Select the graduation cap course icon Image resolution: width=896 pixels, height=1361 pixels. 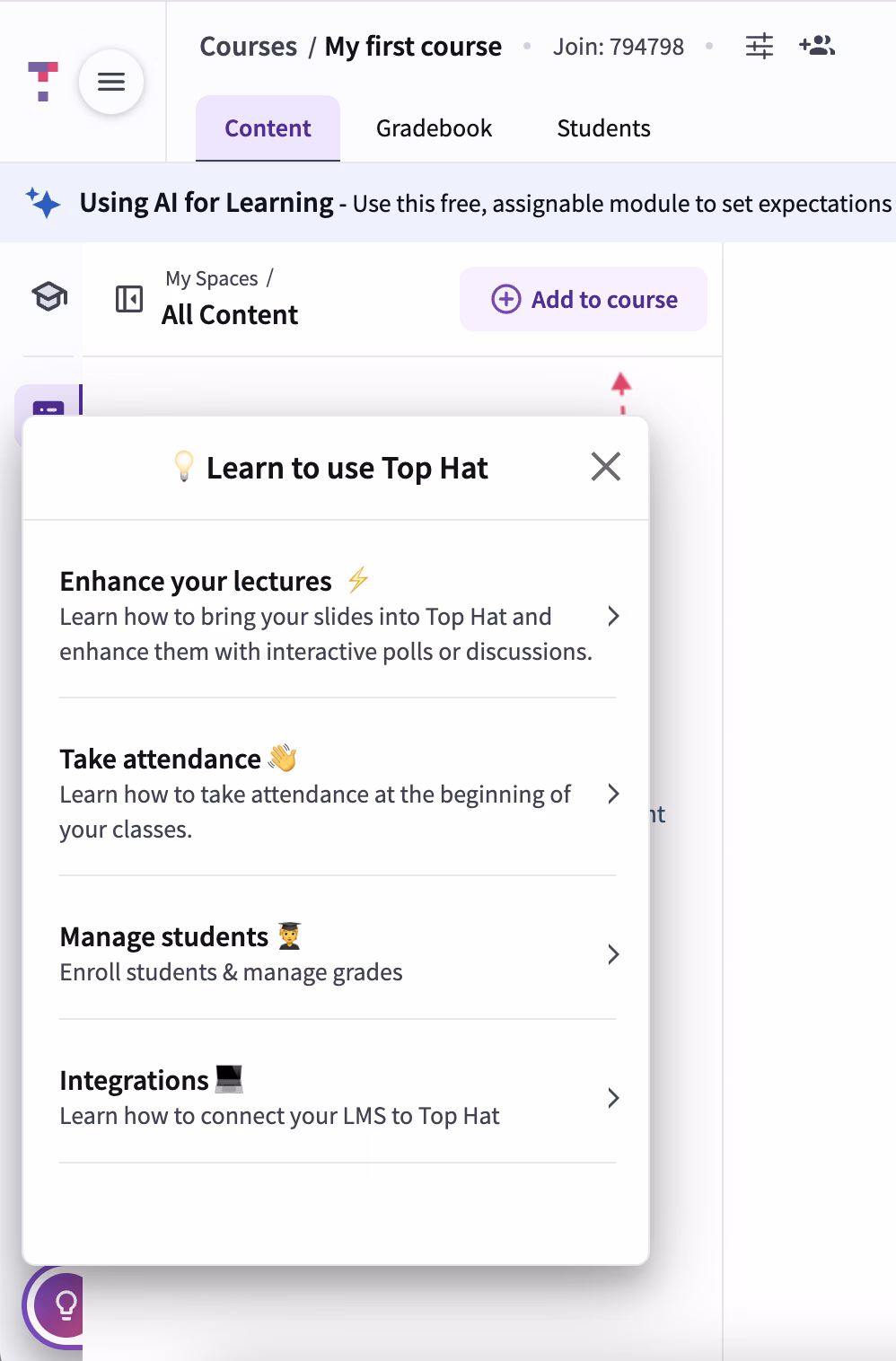47,296
